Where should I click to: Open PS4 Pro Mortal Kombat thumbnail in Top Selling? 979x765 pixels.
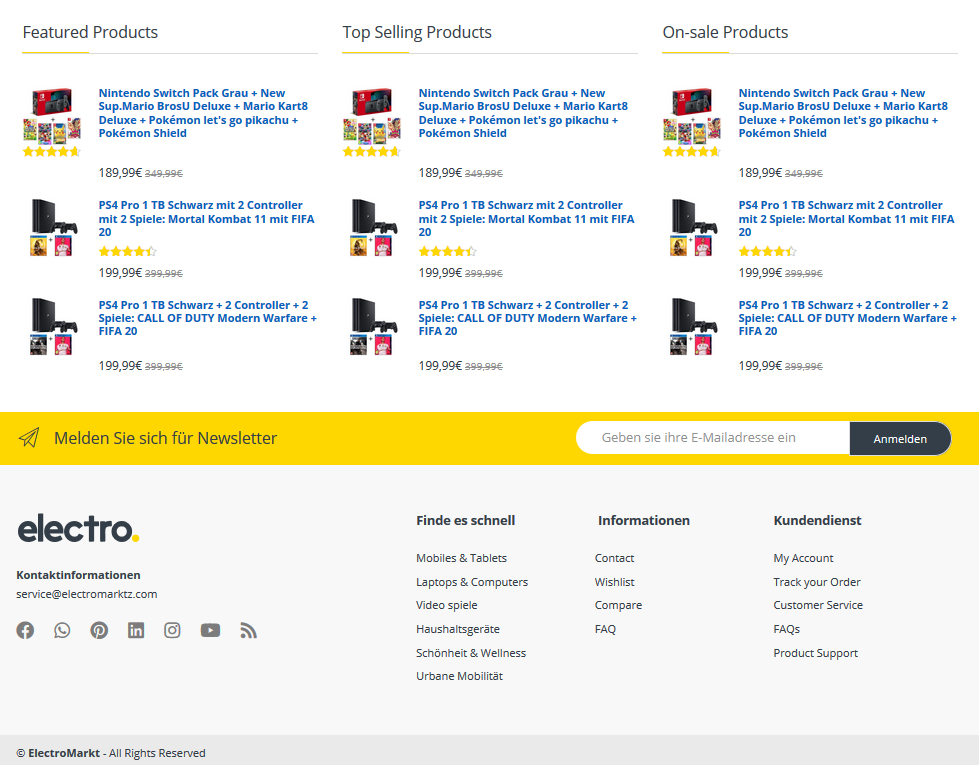tap(372, 228)
